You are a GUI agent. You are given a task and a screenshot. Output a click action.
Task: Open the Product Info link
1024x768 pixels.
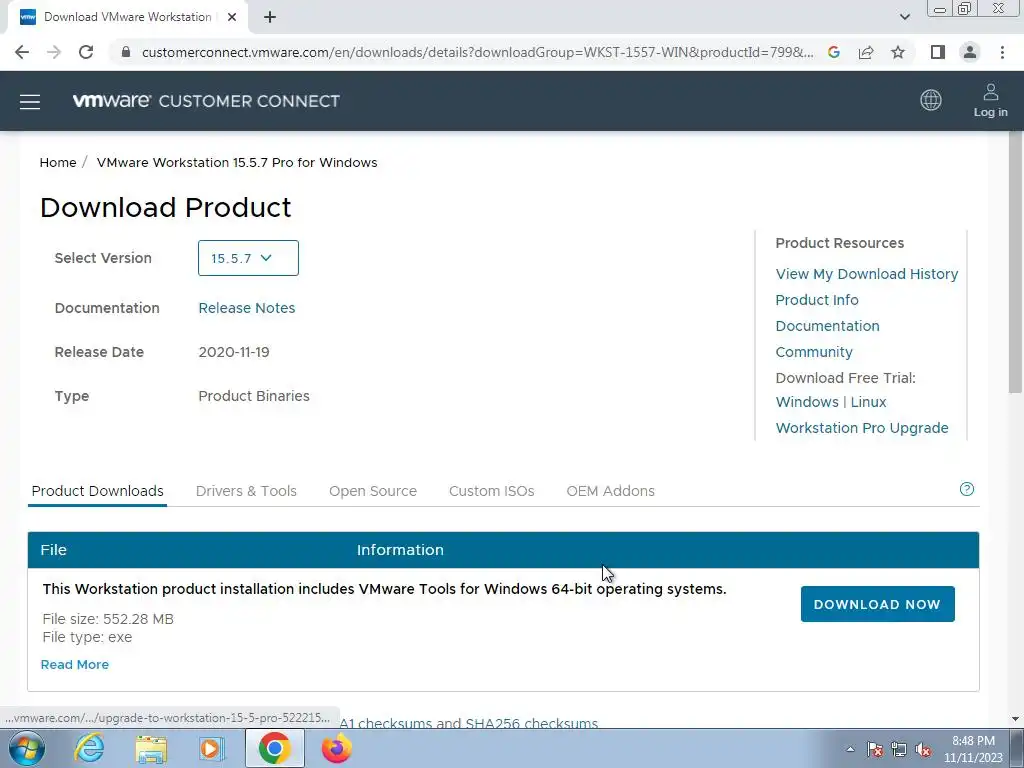817,300
